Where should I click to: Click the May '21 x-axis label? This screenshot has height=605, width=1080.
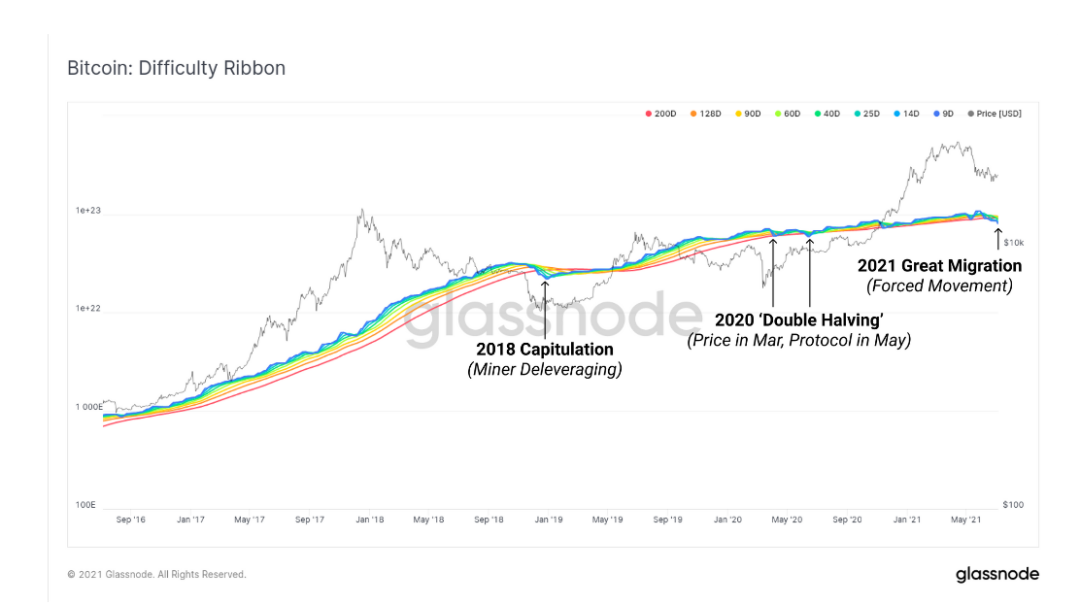click(x=966, y=520)
